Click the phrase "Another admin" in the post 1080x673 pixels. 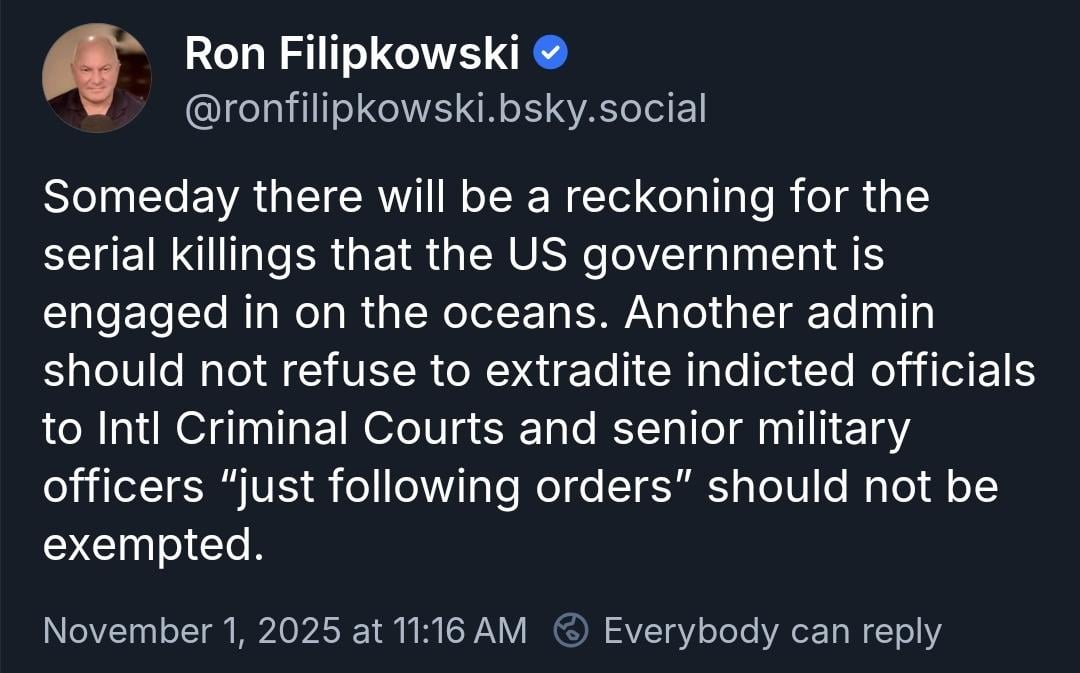click(780, 314)
